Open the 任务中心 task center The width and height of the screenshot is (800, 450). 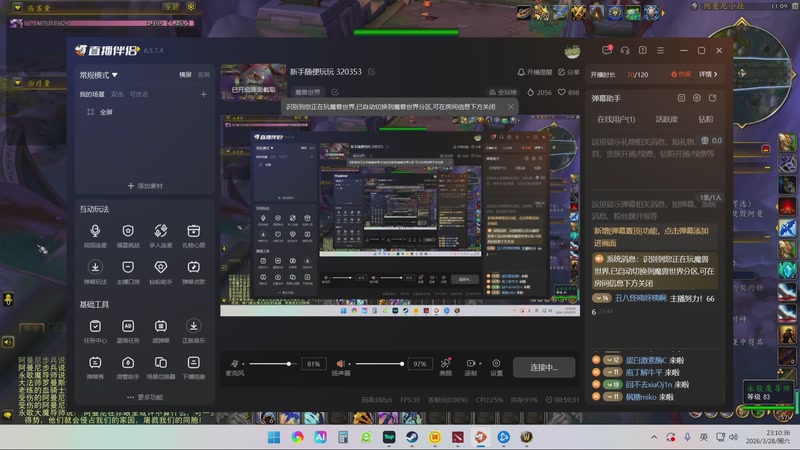tap(95, 331)
